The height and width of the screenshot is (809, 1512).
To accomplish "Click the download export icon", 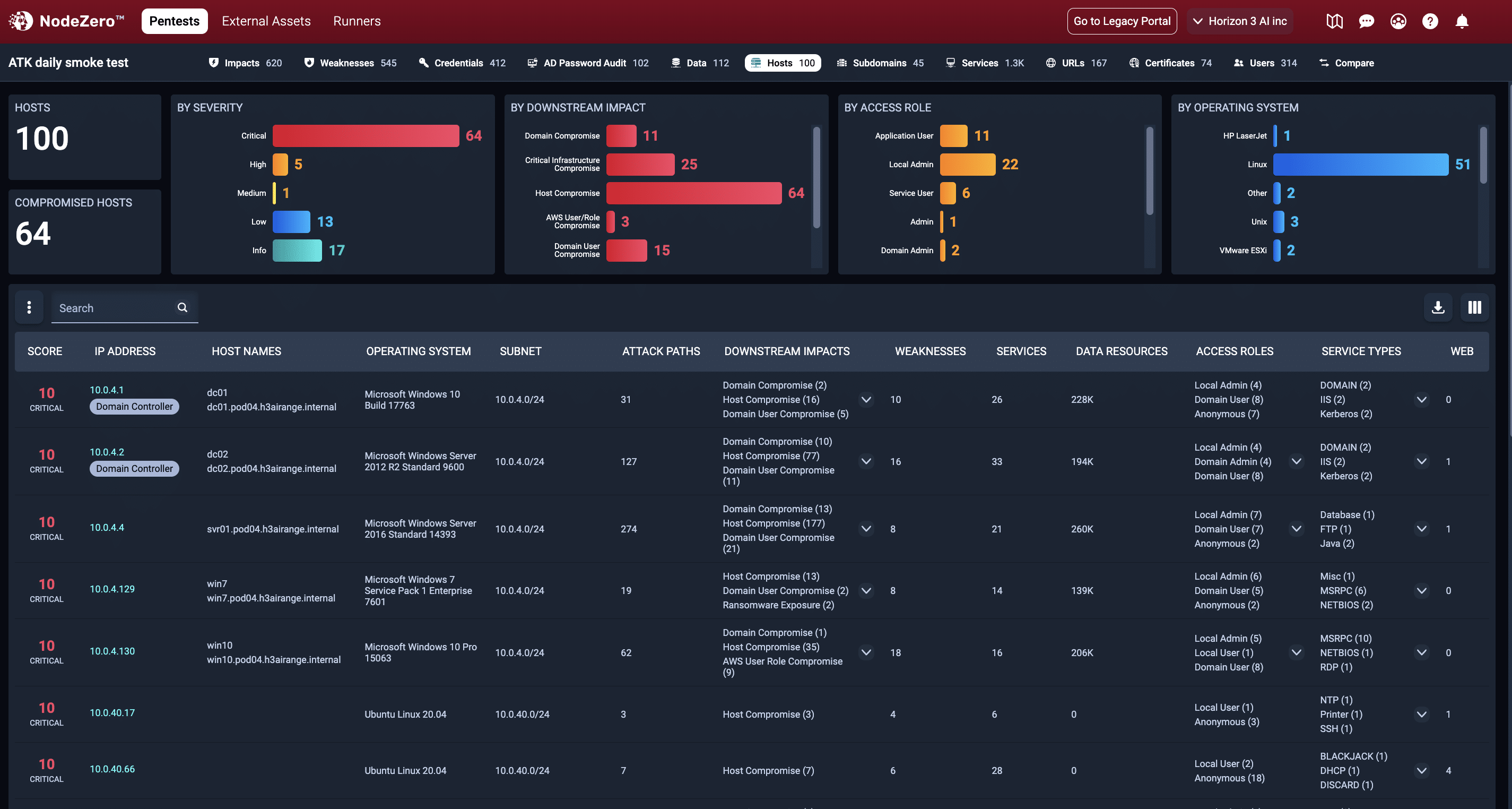I will pyautogui.click(x=1438, y=307).
